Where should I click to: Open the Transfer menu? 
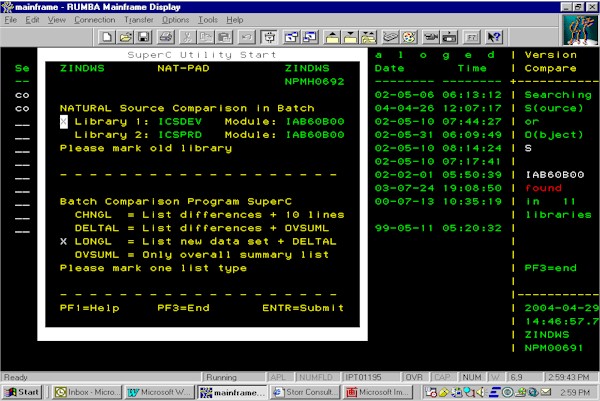140,19
